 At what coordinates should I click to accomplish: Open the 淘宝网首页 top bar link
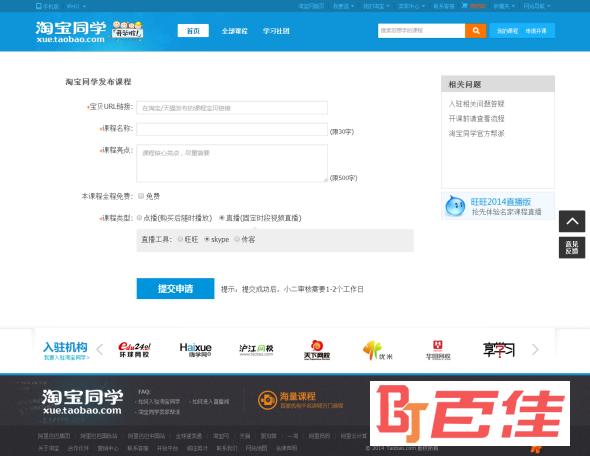click(311, 6)
